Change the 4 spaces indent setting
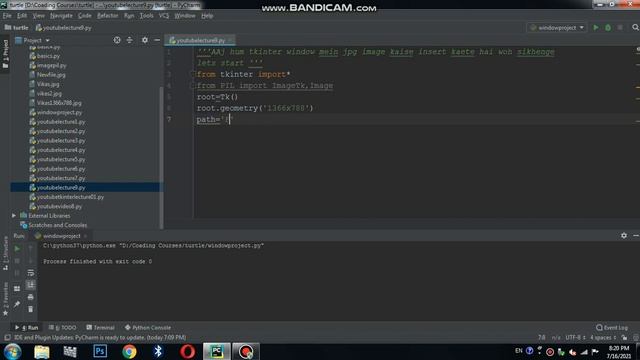Image resolution: width=640 pixels, height=360 pixels. [x=603, y=338]
